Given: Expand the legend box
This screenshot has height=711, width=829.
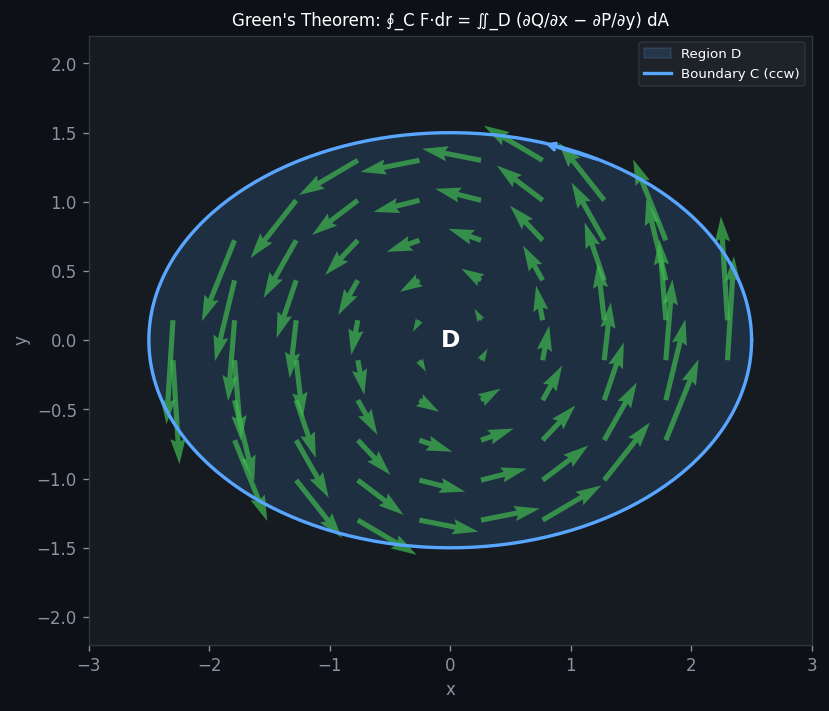Looking at the screenshot, I should click(x=722, y=63).
